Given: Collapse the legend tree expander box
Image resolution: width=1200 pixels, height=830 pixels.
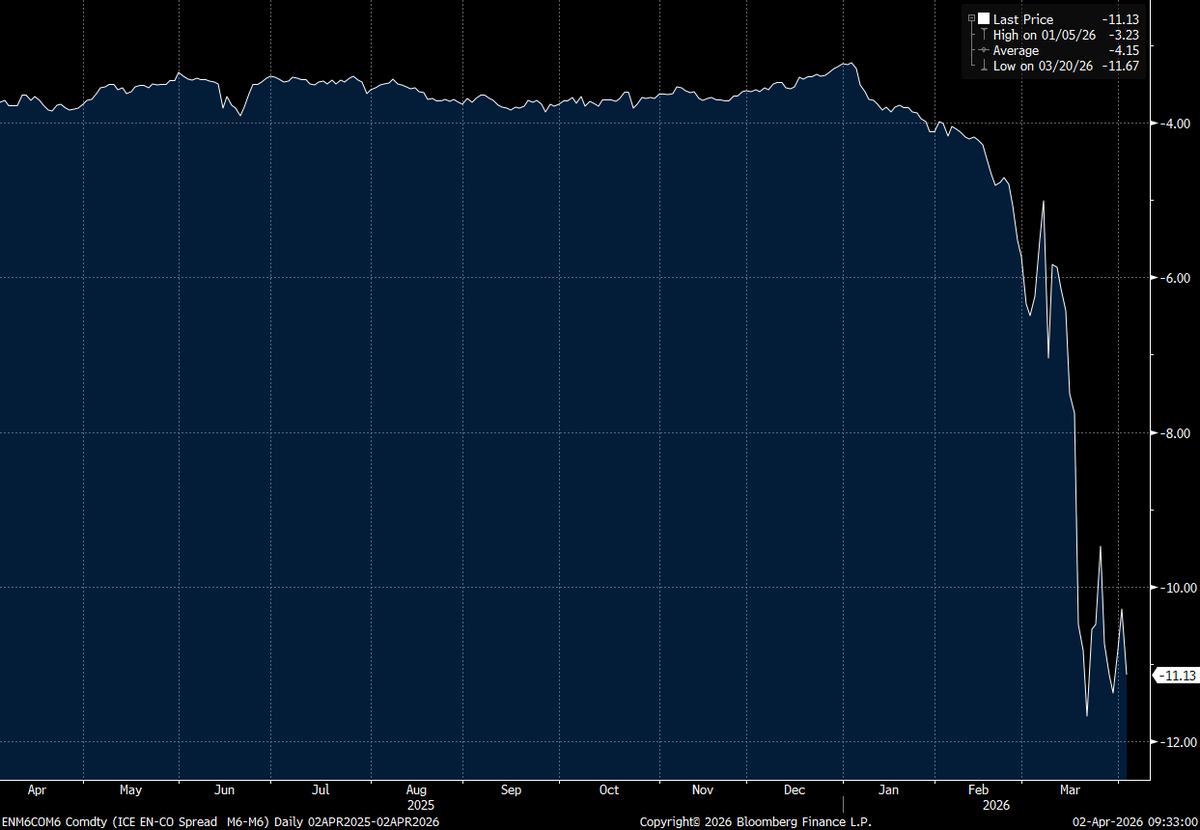Looking at the screenshot, I should pyautogui.click(x=971, y=19).
